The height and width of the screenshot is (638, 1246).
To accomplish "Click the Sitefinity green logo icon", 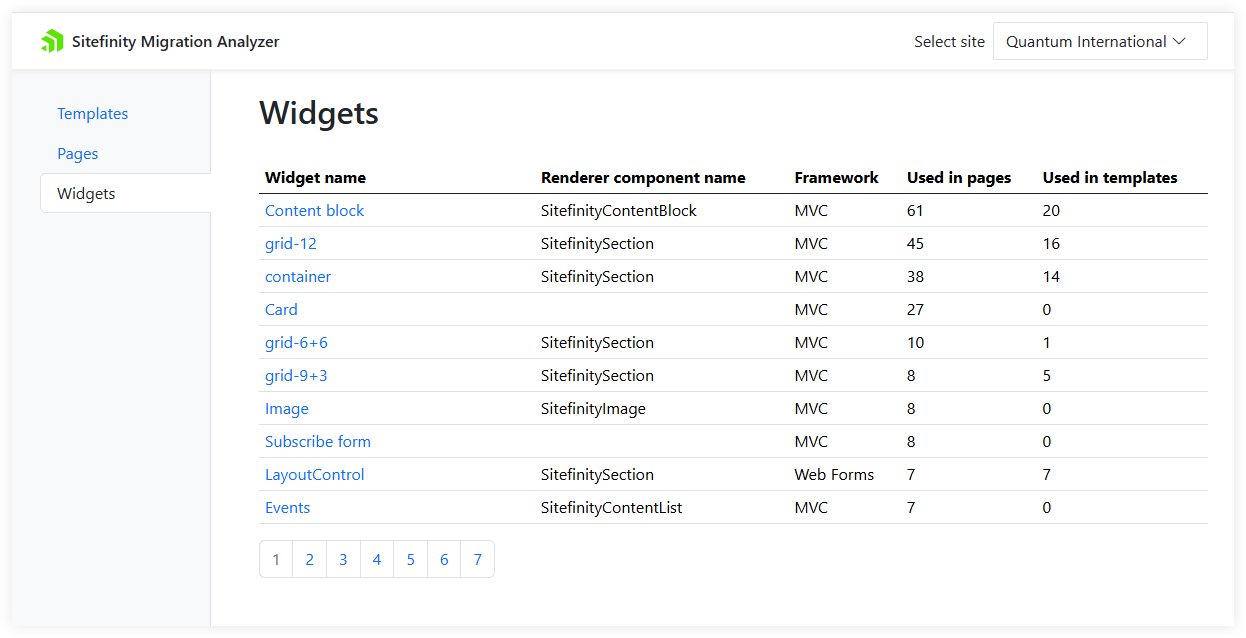I will (52, 41).
